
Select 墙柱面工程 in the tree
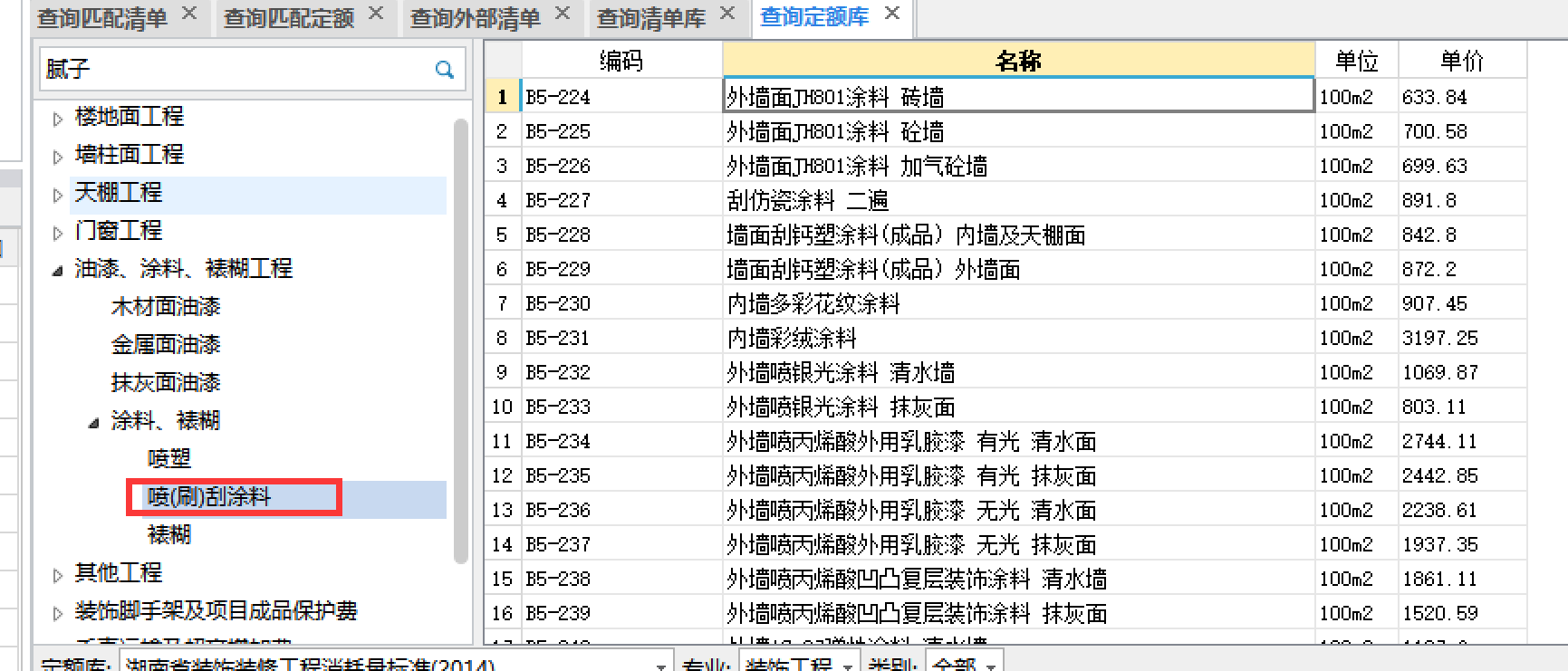click(129, 155)
